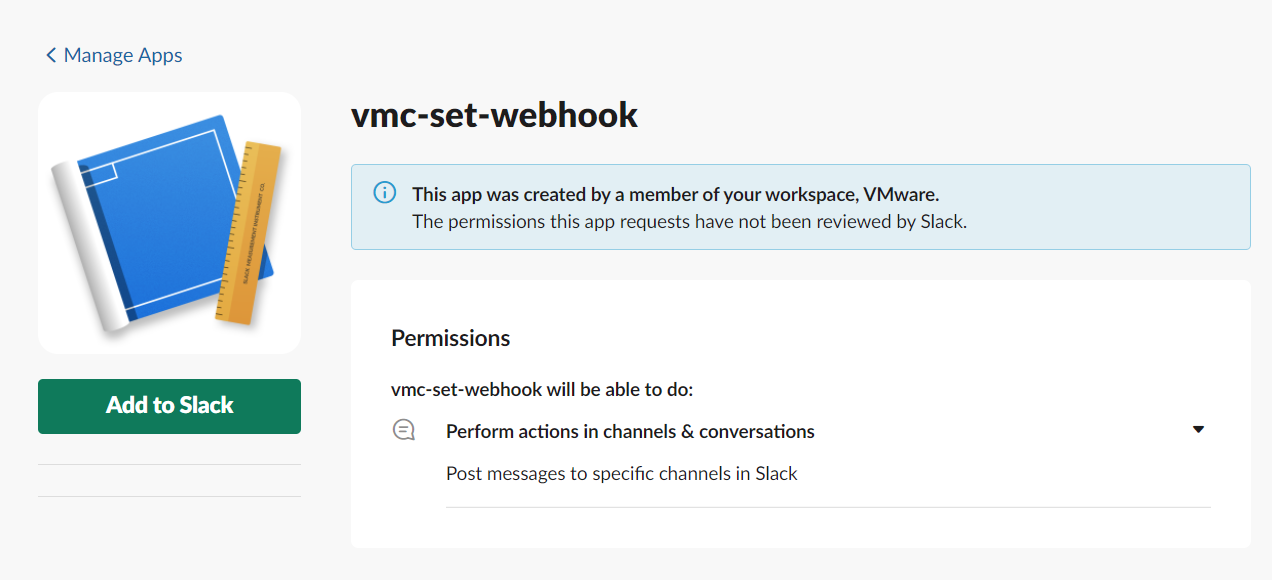This screenshot has width=1272, height=580.
Task: Select the Perform actions in channels row
Action: [x=630, y=431]
